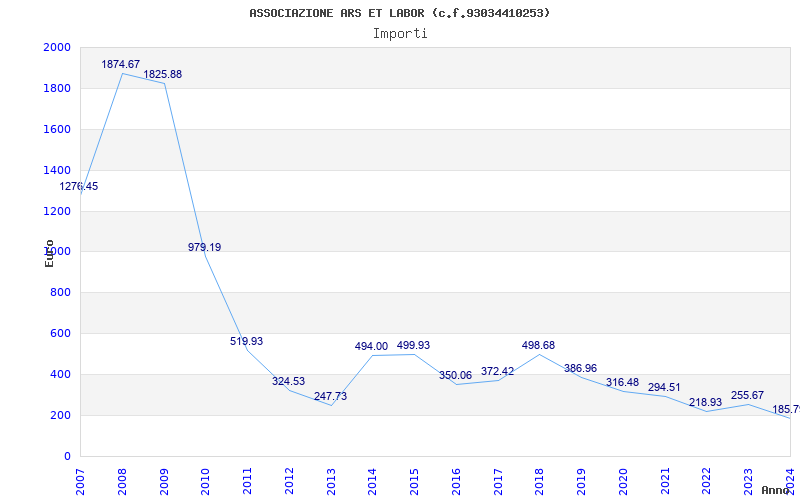The image size is (800, 500).
Task: Select the 1600 y-axis tick label
Action: click(x=57, y=129)
